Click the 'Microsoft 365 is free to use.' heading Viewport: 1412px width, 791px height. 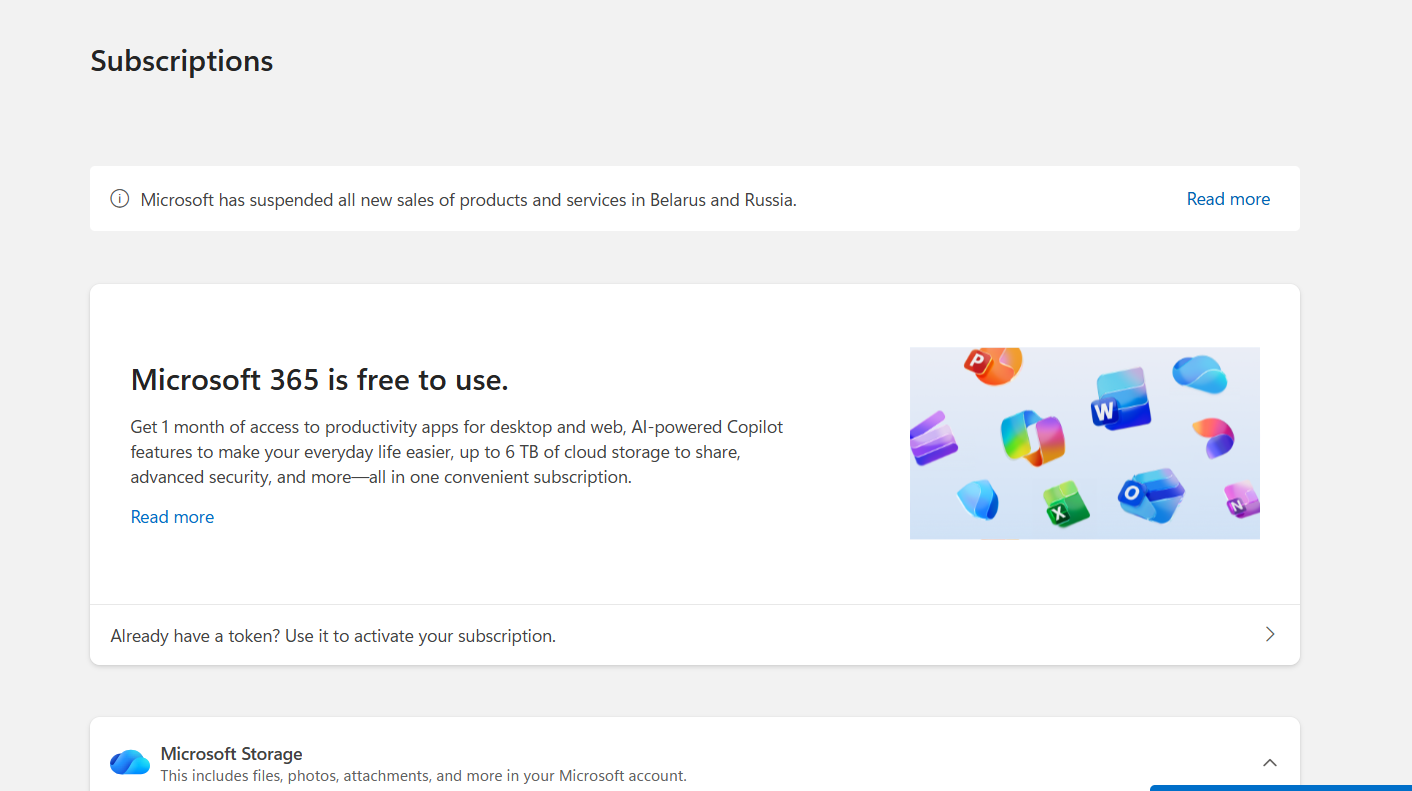[320, 380]
